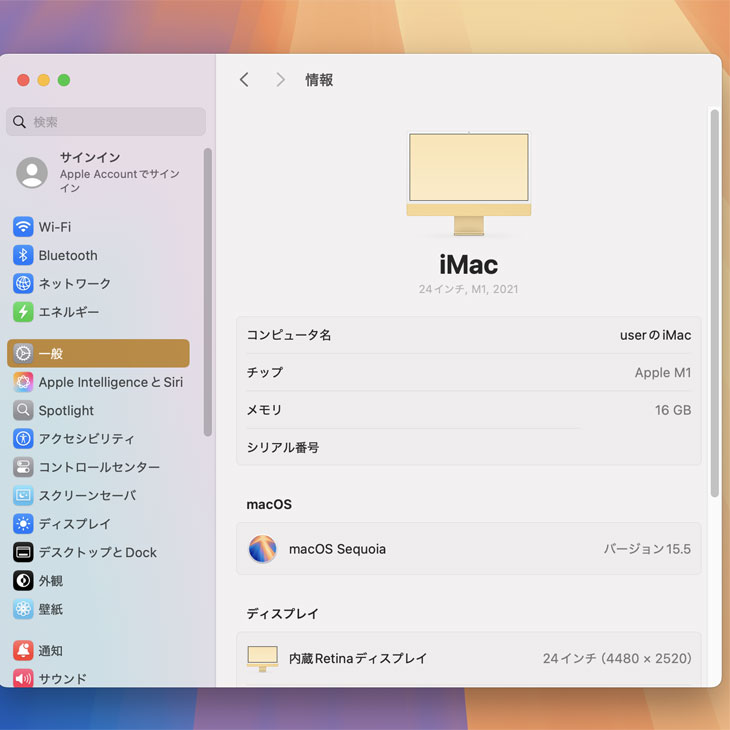Click the 内蔵Retinaディスプレイ label
The image size is (730, 730).
coord(358,658)
